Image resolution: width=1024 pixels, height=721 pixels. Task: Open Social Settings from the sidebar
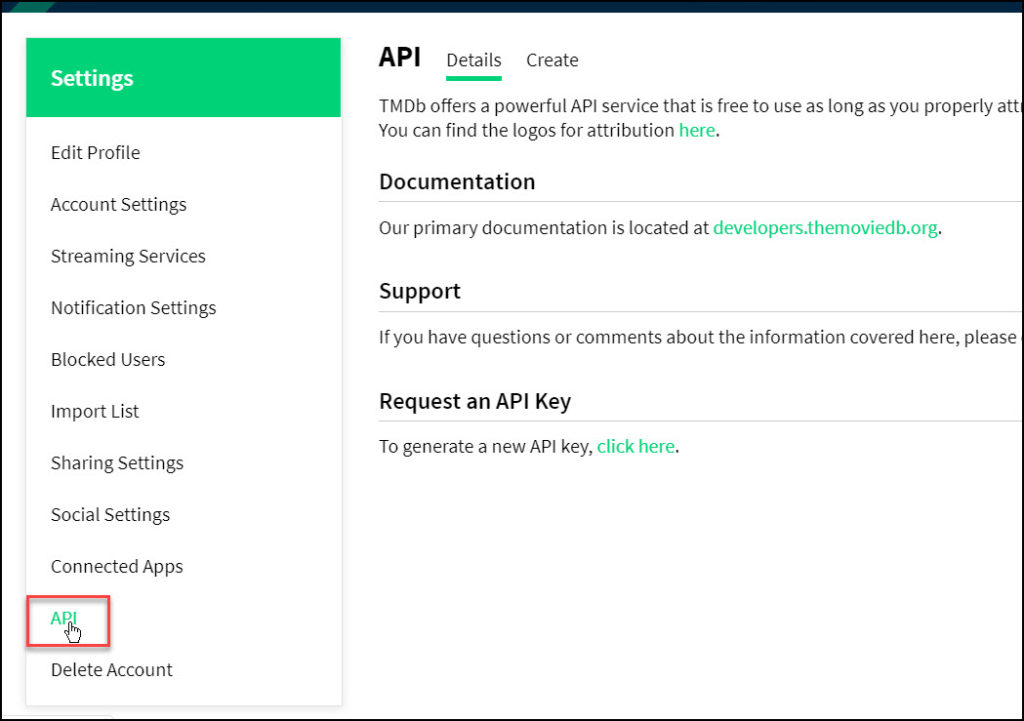click(x=110, y=514)
